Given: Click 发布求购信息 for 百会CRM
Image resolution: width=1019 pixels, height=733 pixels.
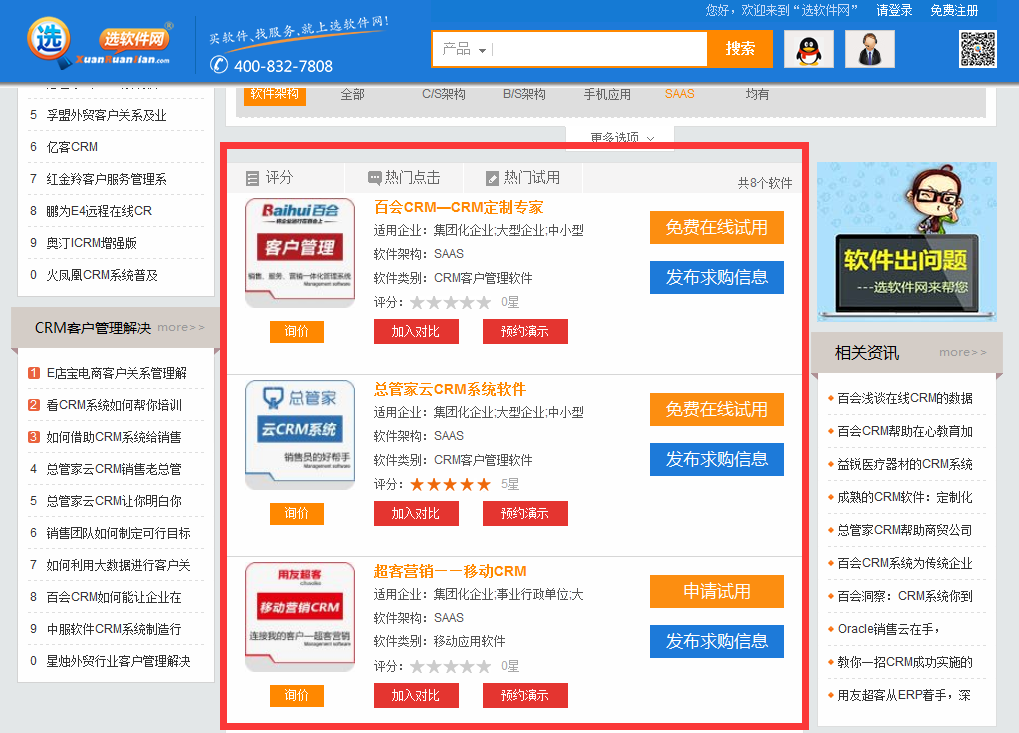Looking at the screenshot, I should [717, 277].
